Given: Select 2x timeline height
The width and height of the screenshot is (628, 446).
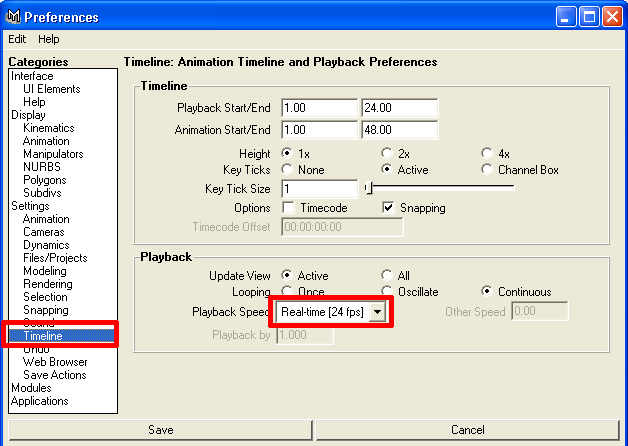Looking at the screenshot, I should pos(387,153).
